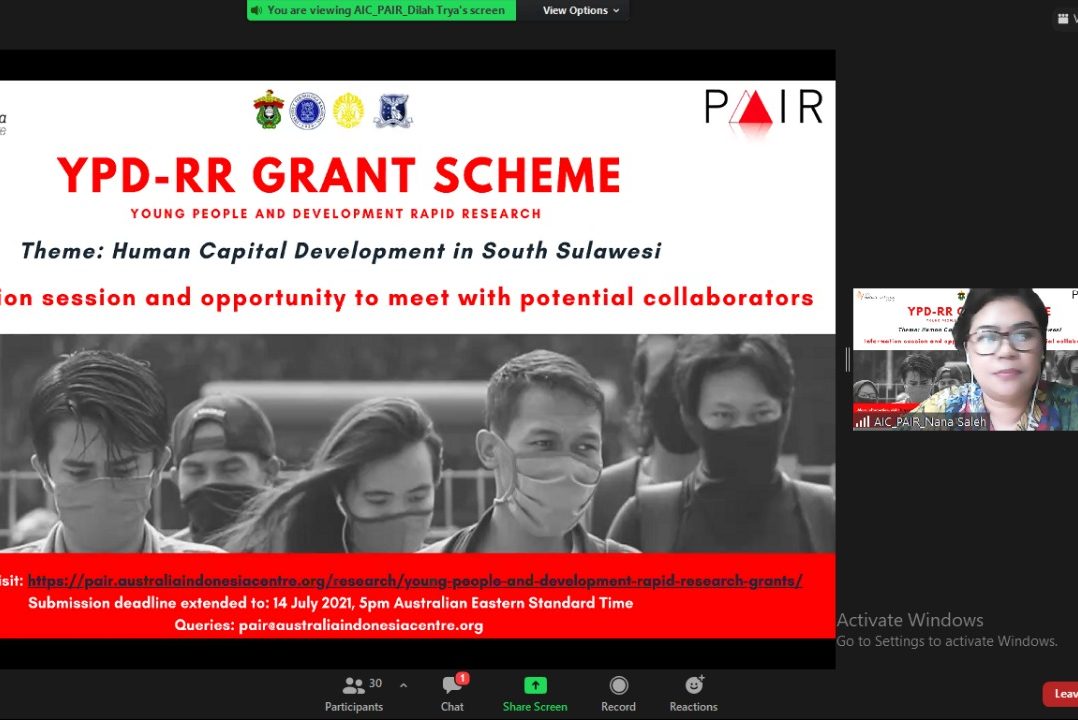Open the Participants panel
1078x720 pixels.
(x=353, y=694)
